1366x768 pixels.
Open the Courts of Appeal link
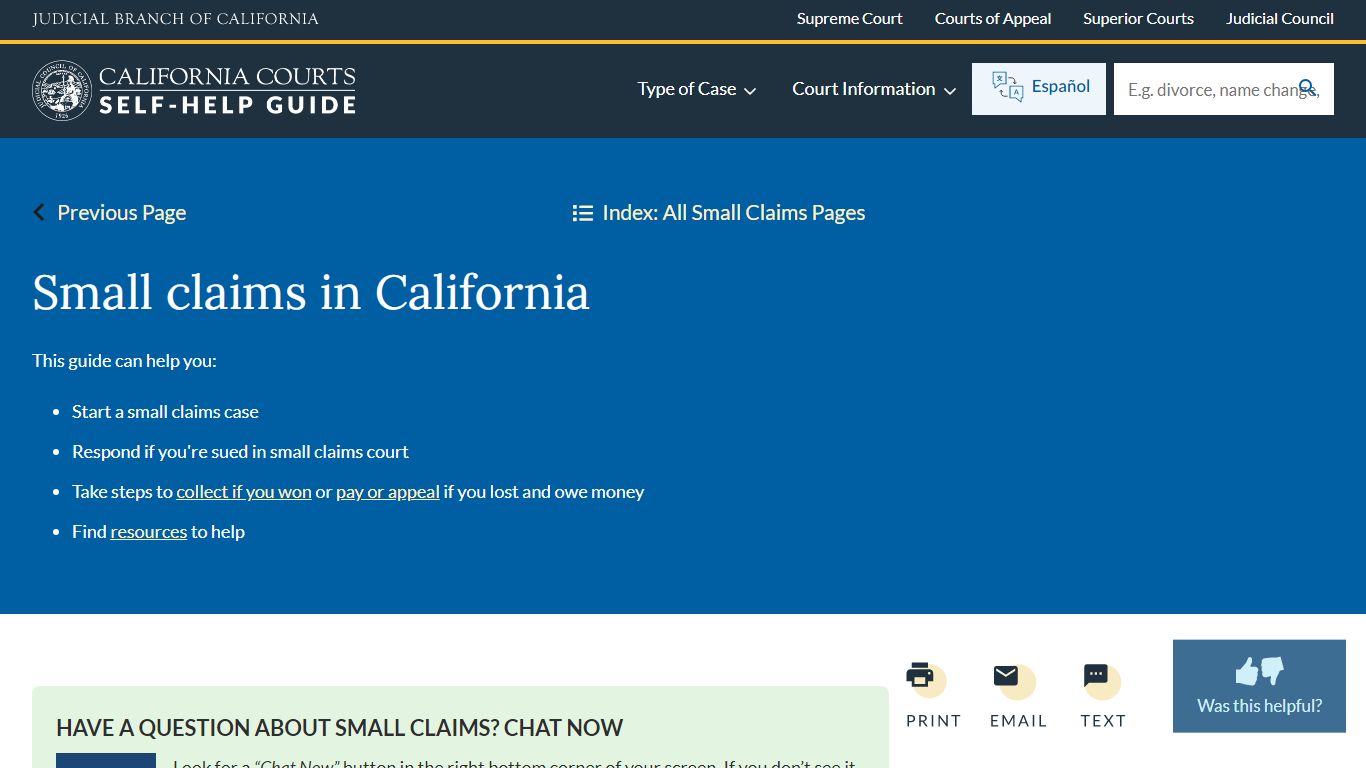tap(993, 18)
